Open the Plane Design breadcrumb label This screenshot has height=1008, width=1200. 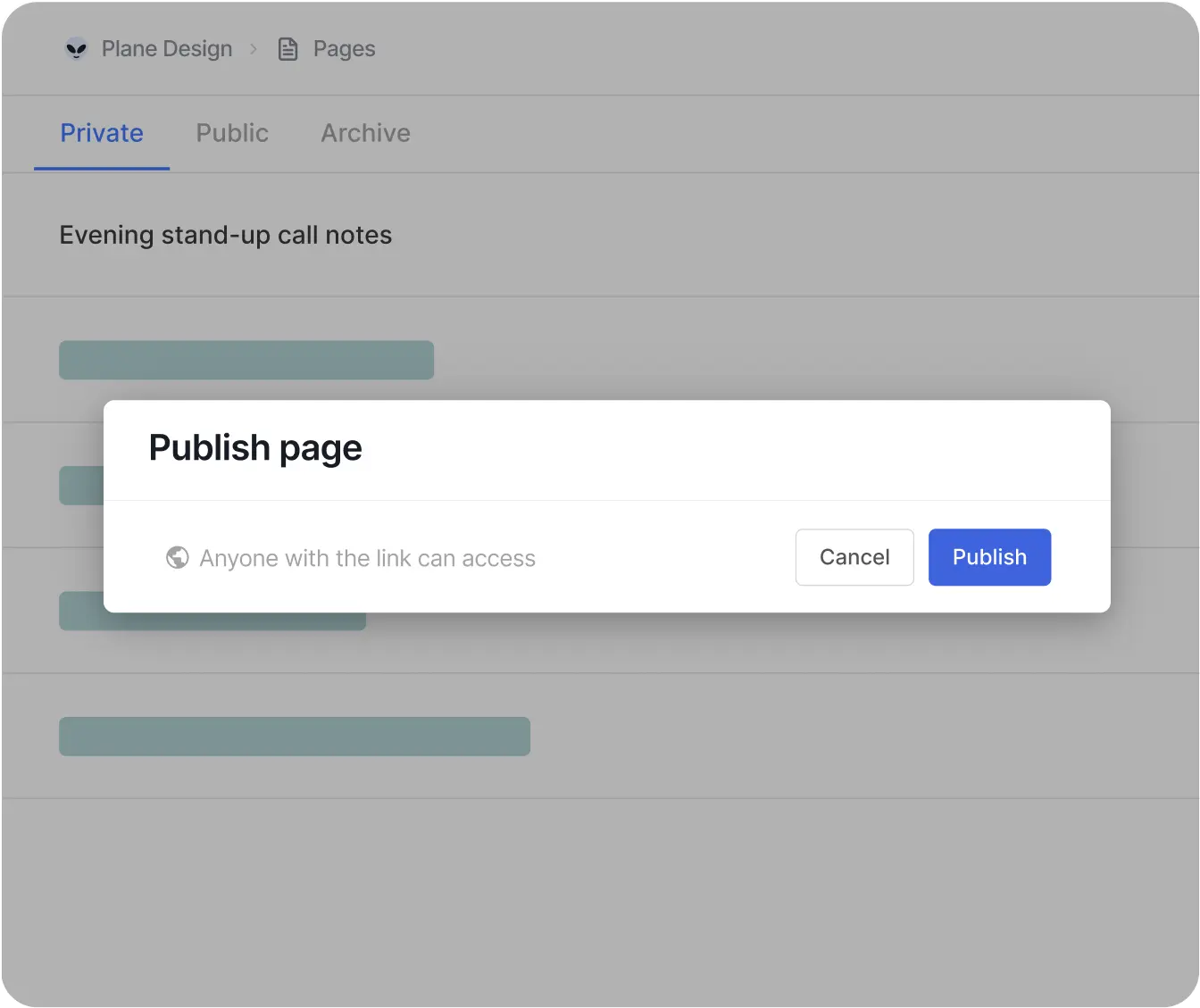pos(167,49)
